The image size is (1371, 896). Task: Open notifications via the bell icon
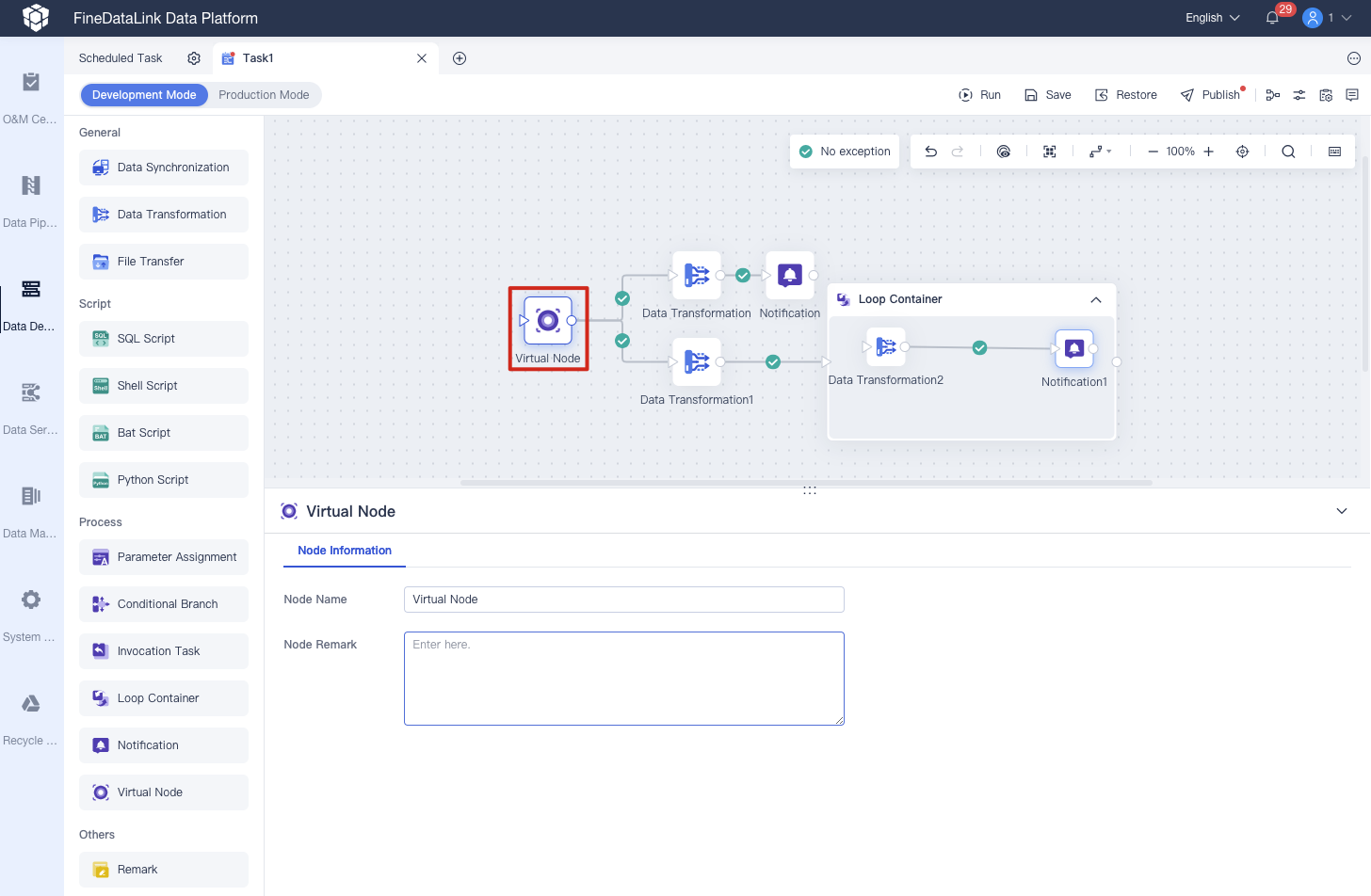coord(1271,17)
